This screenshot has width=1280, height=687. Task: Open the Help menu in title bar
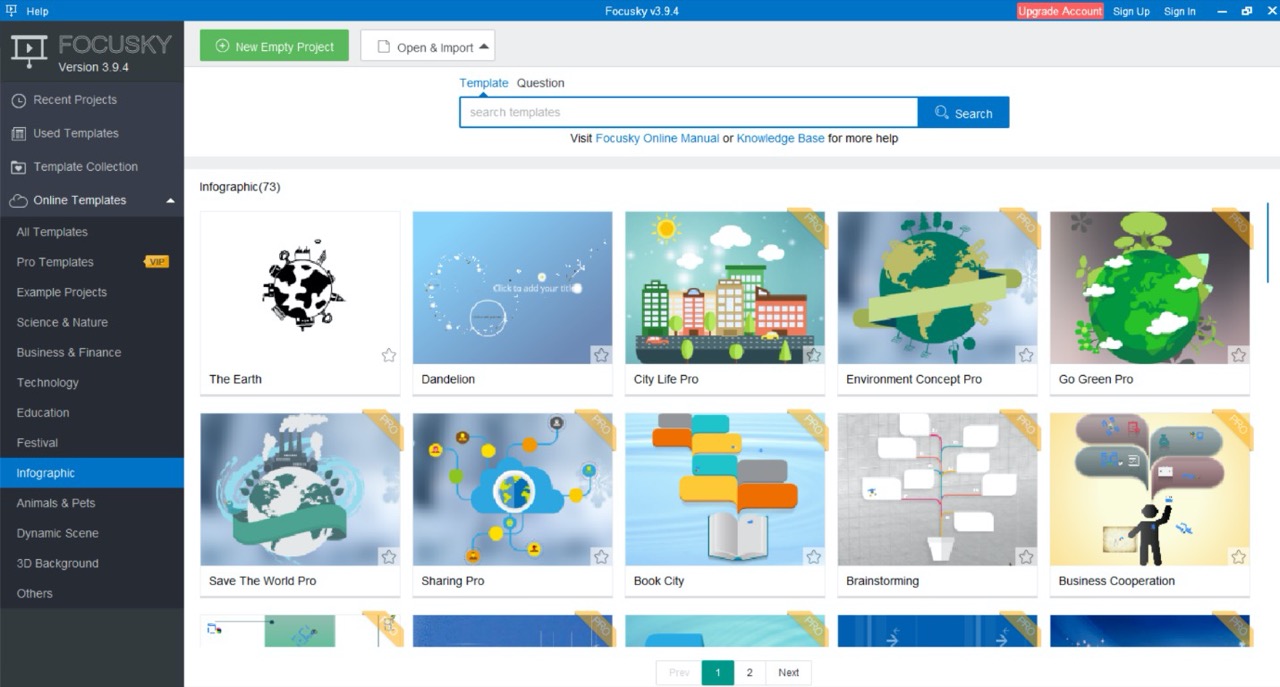click(x=27, y=11)
